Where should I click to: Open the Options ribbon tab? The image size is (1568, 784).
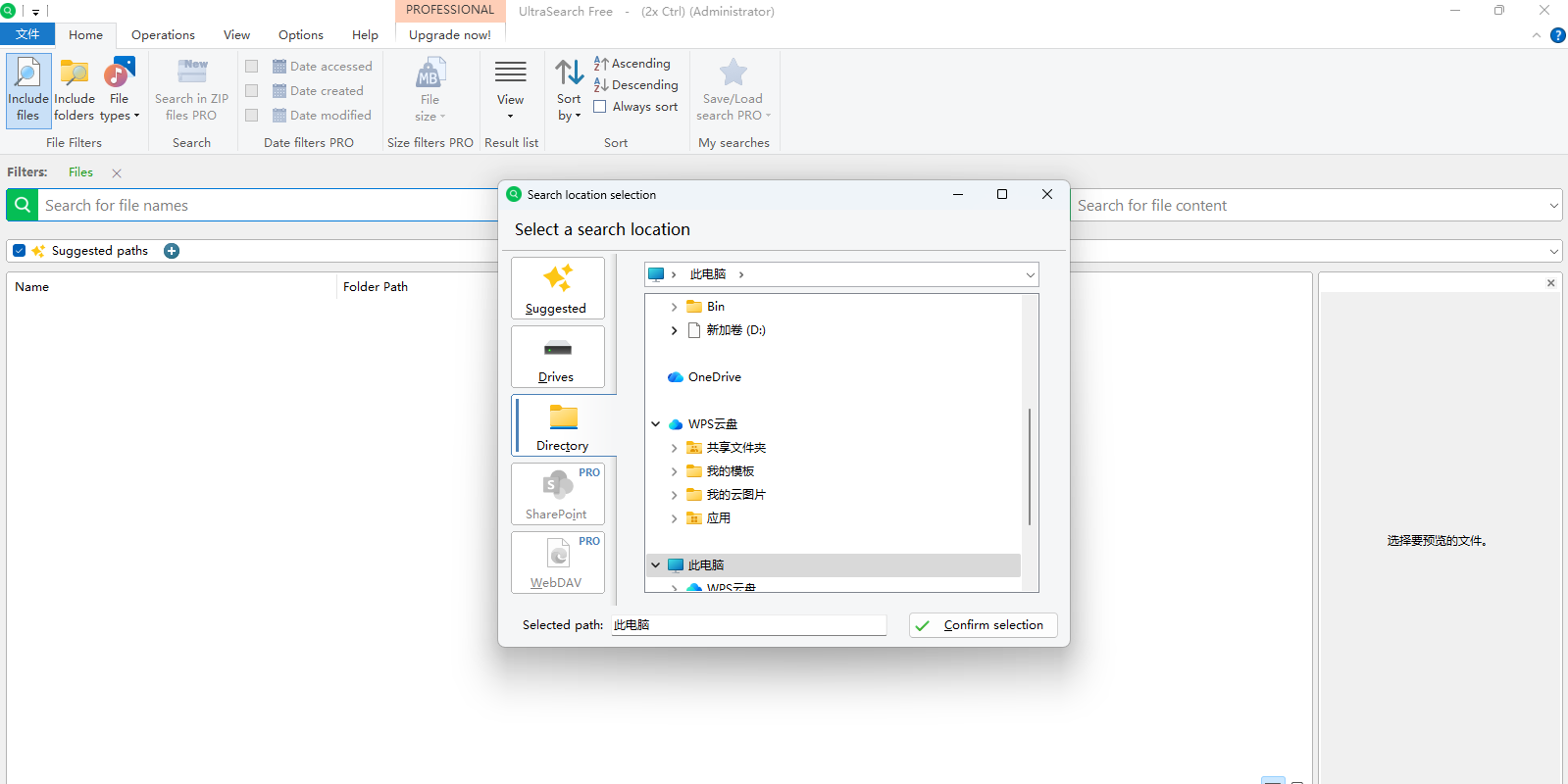tap(300, 35)
